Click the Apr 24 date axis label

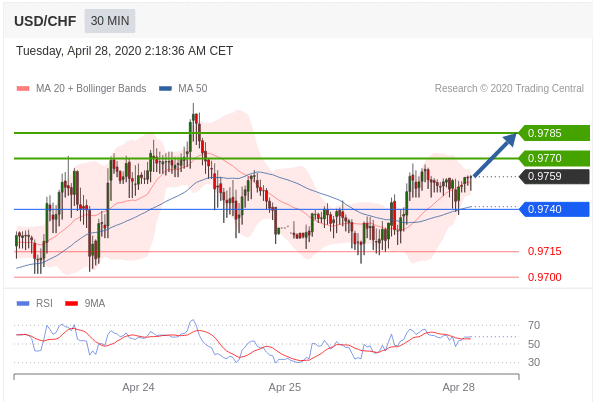138,387
